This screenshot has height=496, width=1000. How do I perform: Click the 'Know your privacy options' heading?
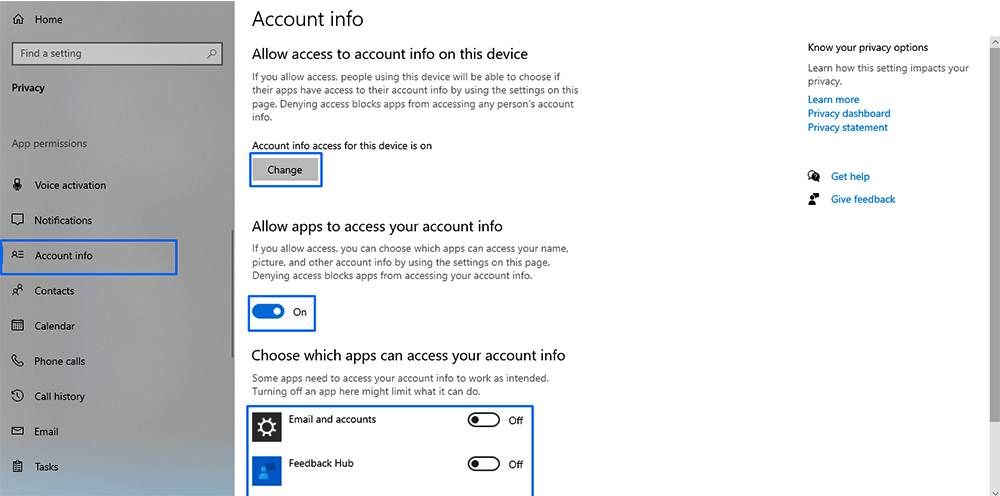point(867,47)
